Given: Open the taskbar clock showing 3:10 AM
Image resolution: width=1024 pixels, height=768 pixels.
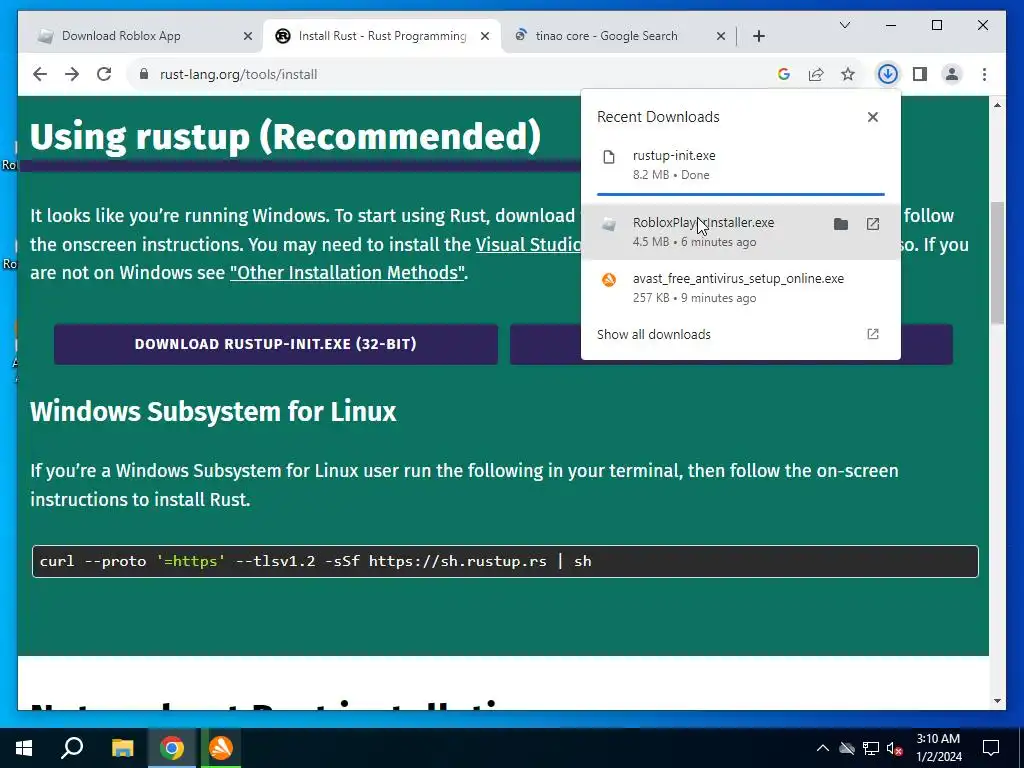Looking at the screenshot, I should (x=938, y=748).
